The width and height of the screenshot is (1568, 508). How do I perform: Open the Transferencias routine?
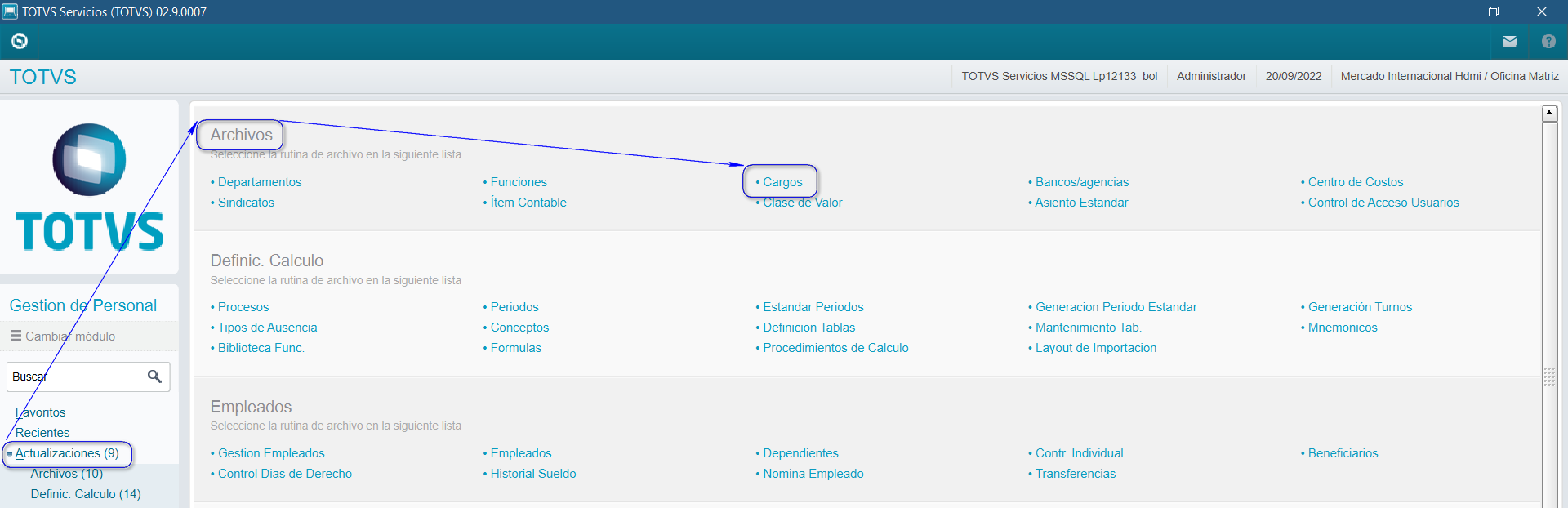coord(1076,474)
